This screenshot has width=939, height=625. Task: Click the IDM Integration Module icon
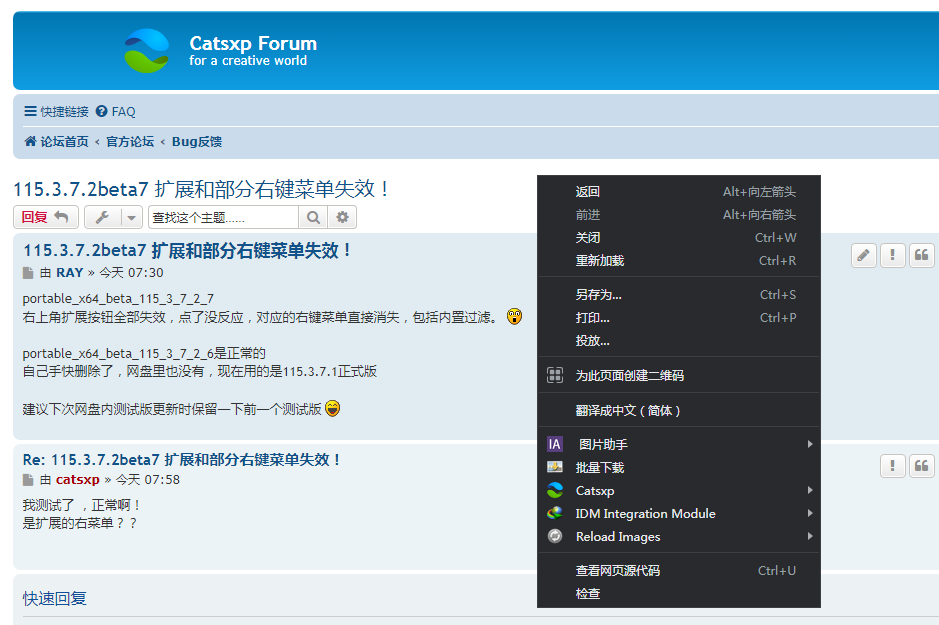pyautogui.click(x=555, y=513)
